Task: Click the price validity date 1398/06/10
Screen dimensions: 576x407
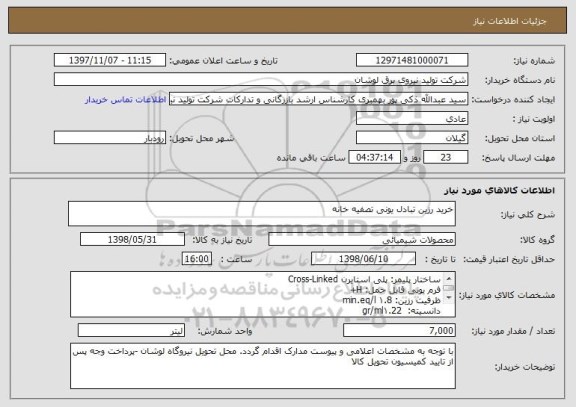Action: coord(363,259)
